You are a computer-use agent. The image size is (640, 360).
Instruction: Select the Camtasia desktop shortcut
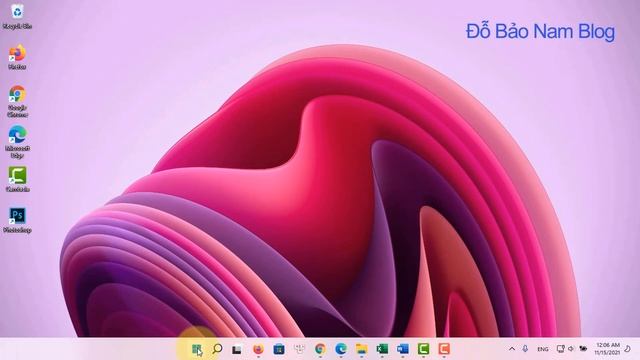click(x=17, y=179)
